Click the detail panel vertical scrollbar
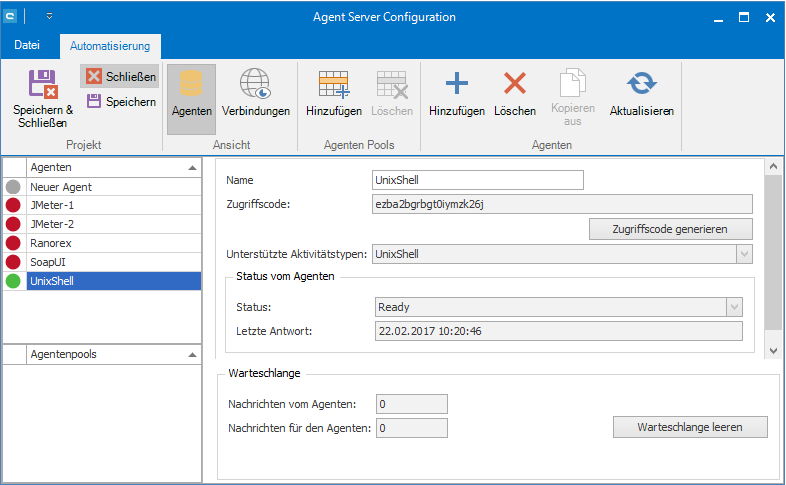 pyautogui.click(x=772, y=250)
